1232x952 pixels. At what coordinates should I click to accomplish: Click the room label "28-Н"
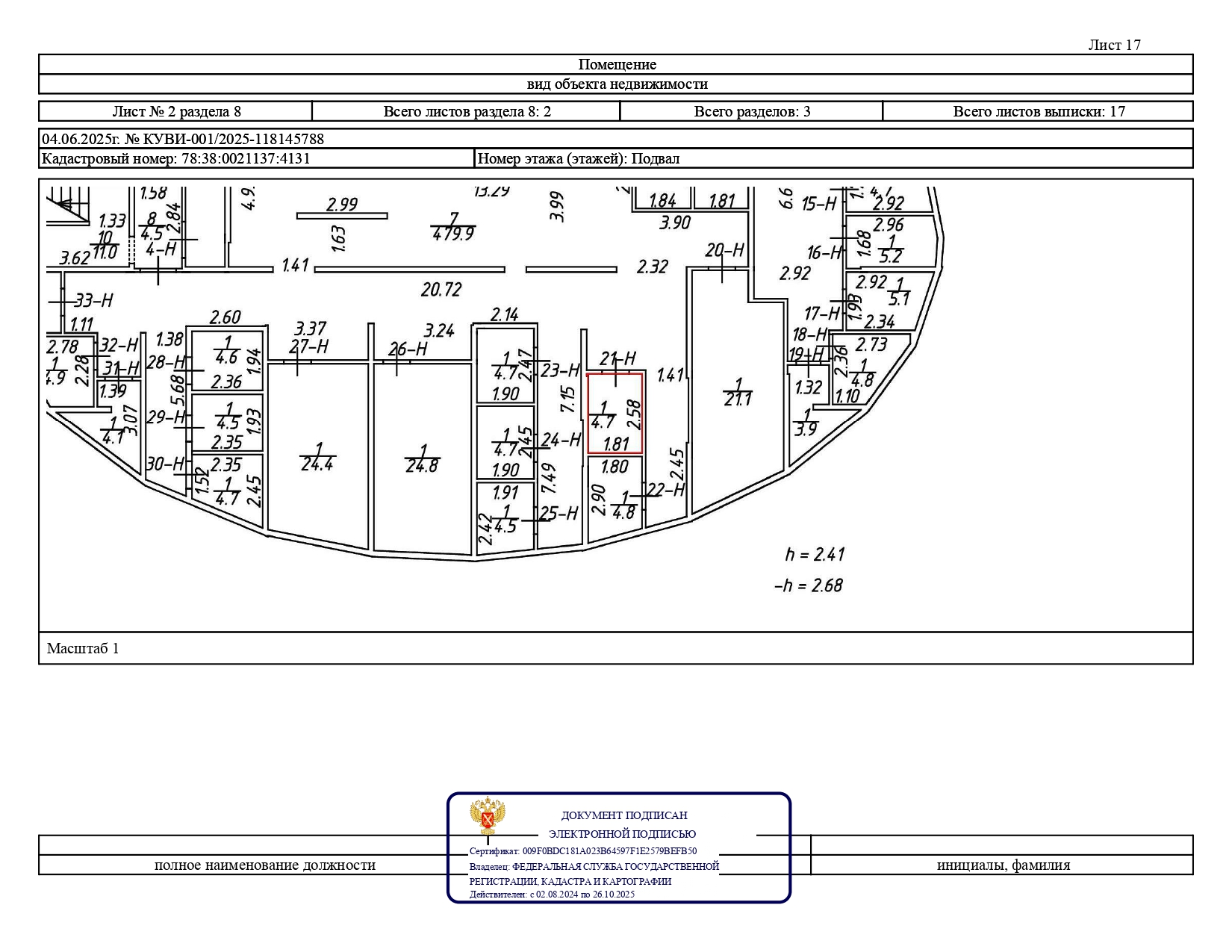(167, 362)
